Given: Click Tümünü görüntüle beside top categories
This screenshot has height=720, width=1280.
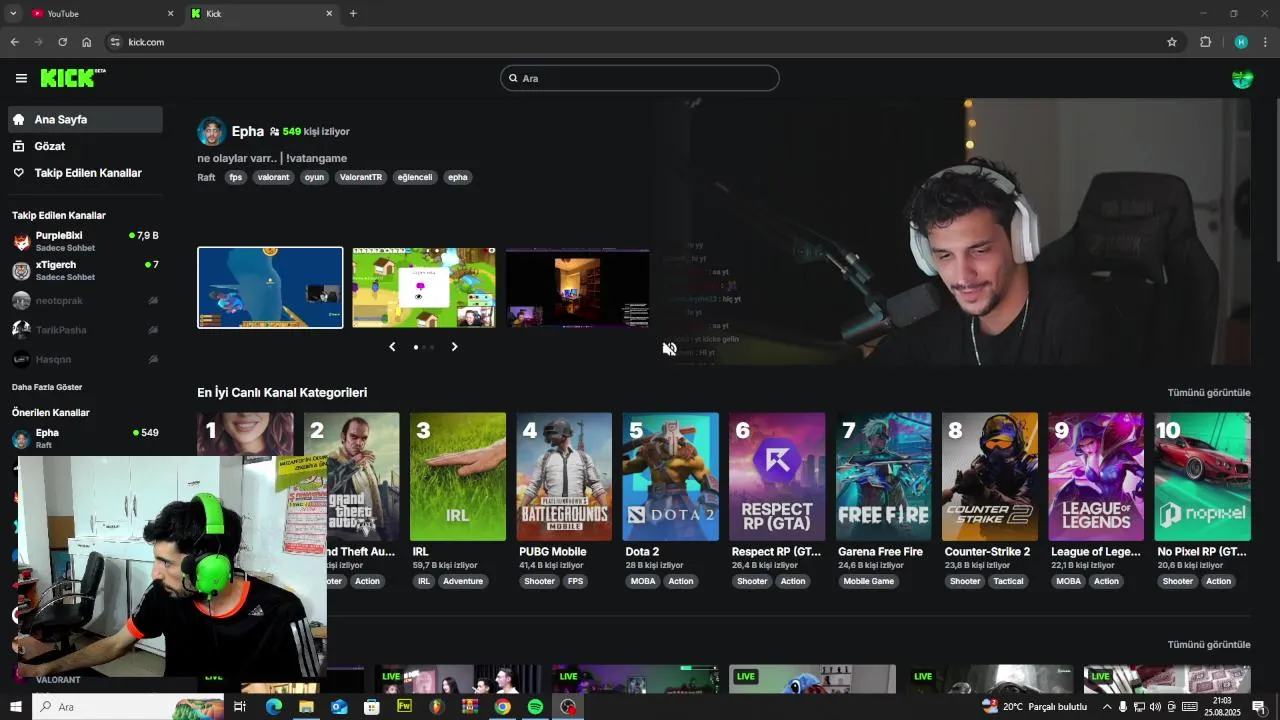Looking at the screenshot, I should pos(1209,392).
